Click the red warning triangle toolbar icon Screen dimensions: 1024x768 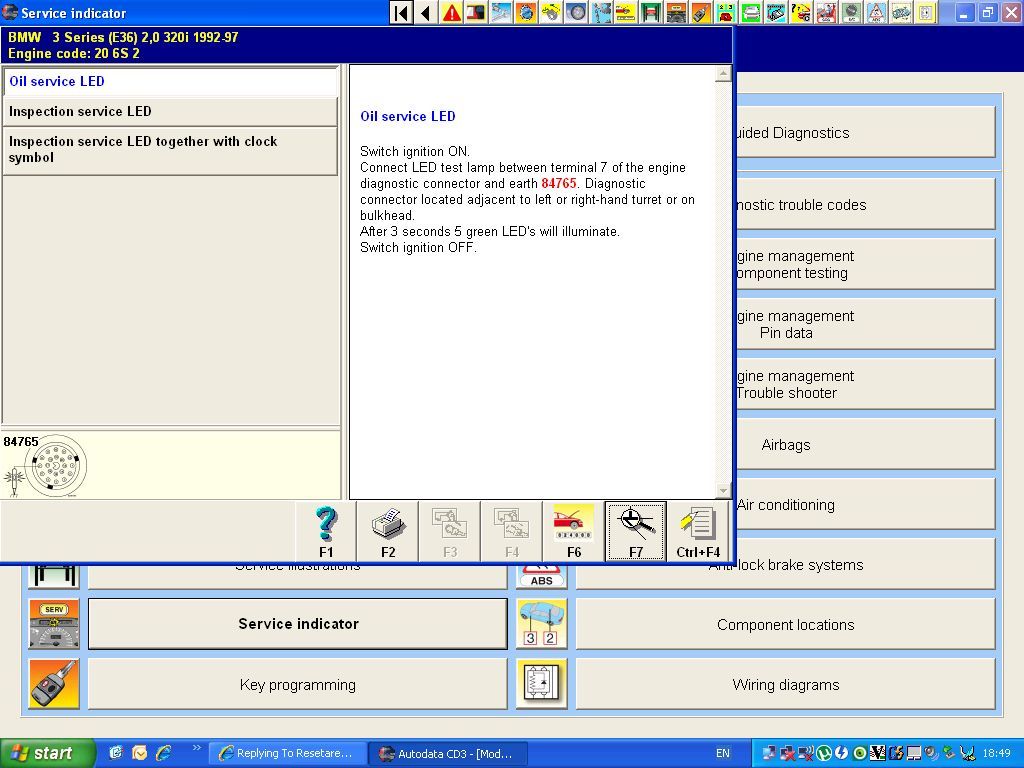[452, 13]
